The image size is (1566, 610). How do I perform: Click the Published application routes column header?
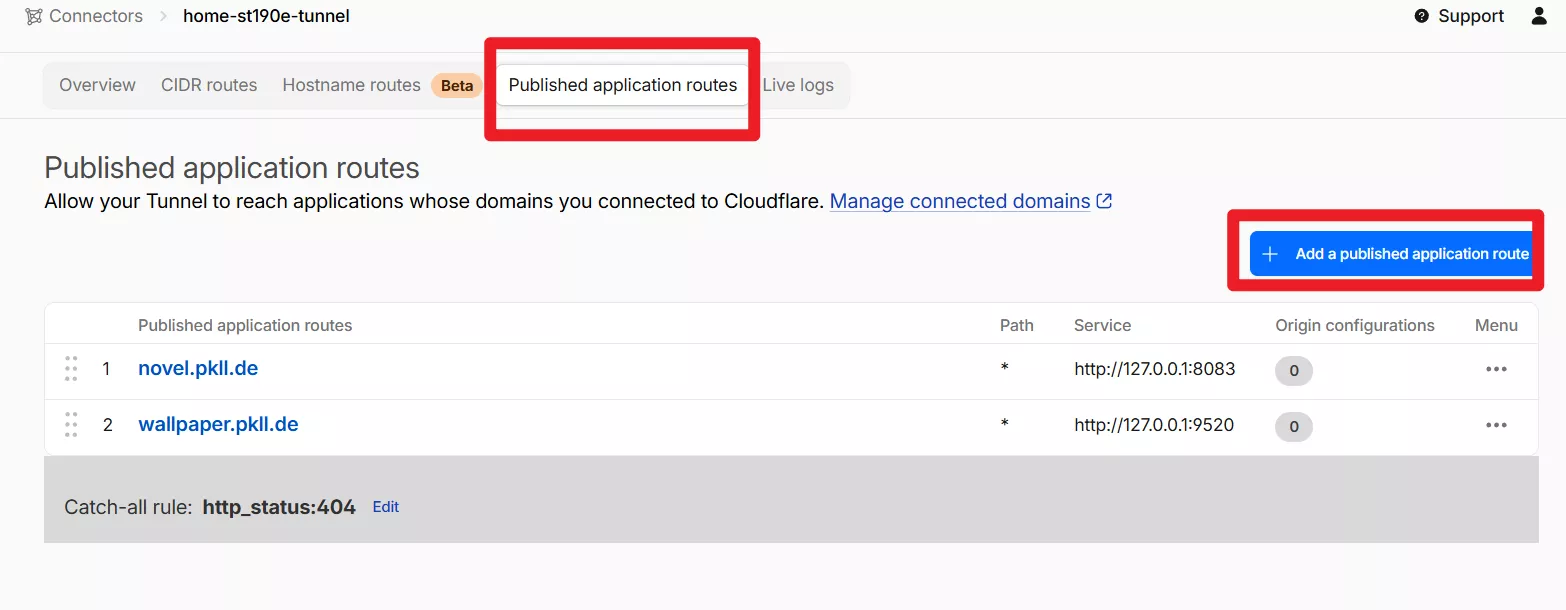[x=245, y=325]
